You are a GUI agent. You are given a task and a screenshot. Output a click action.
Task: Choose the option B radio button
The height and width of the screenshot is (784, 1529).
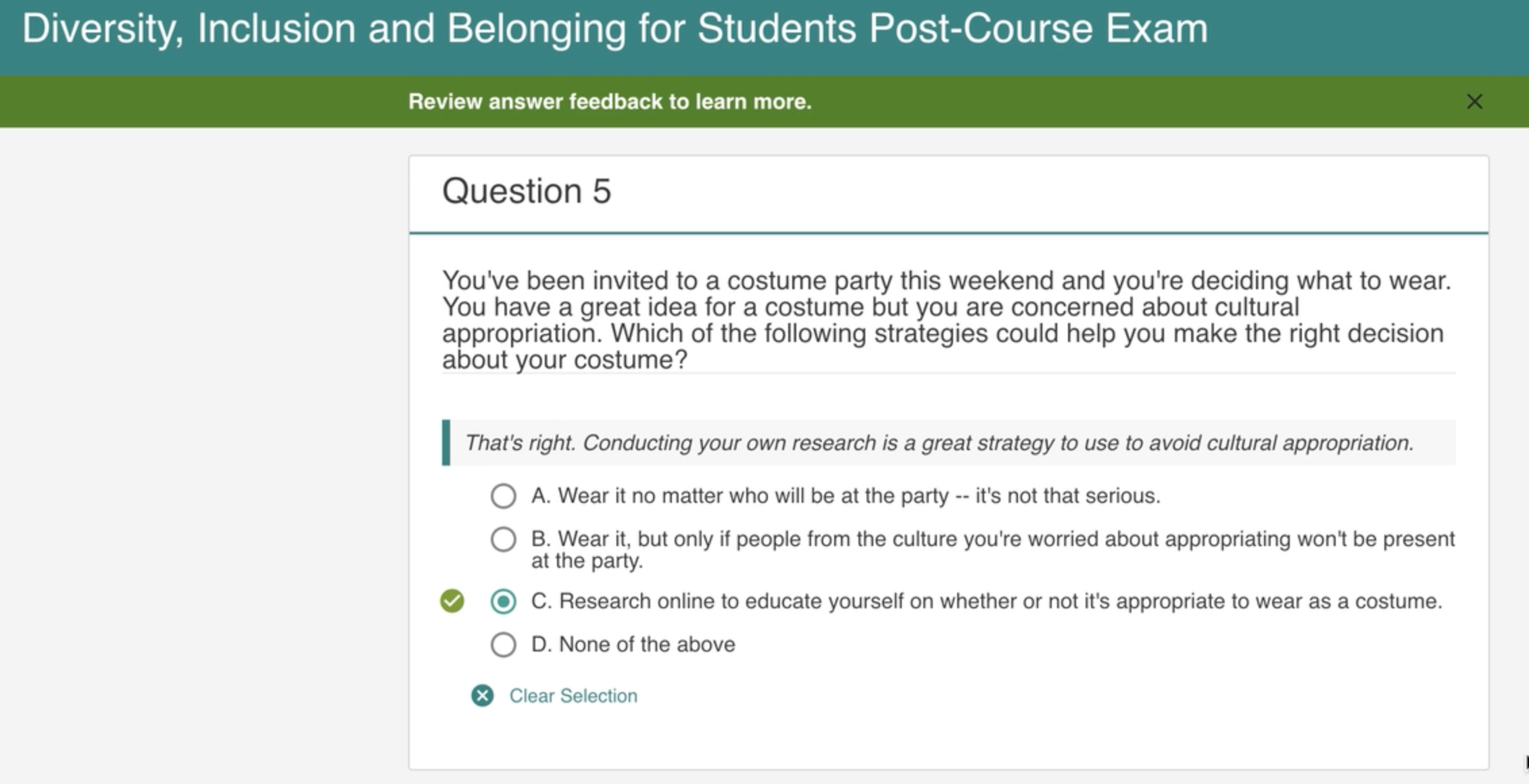(x=503, y=539)
